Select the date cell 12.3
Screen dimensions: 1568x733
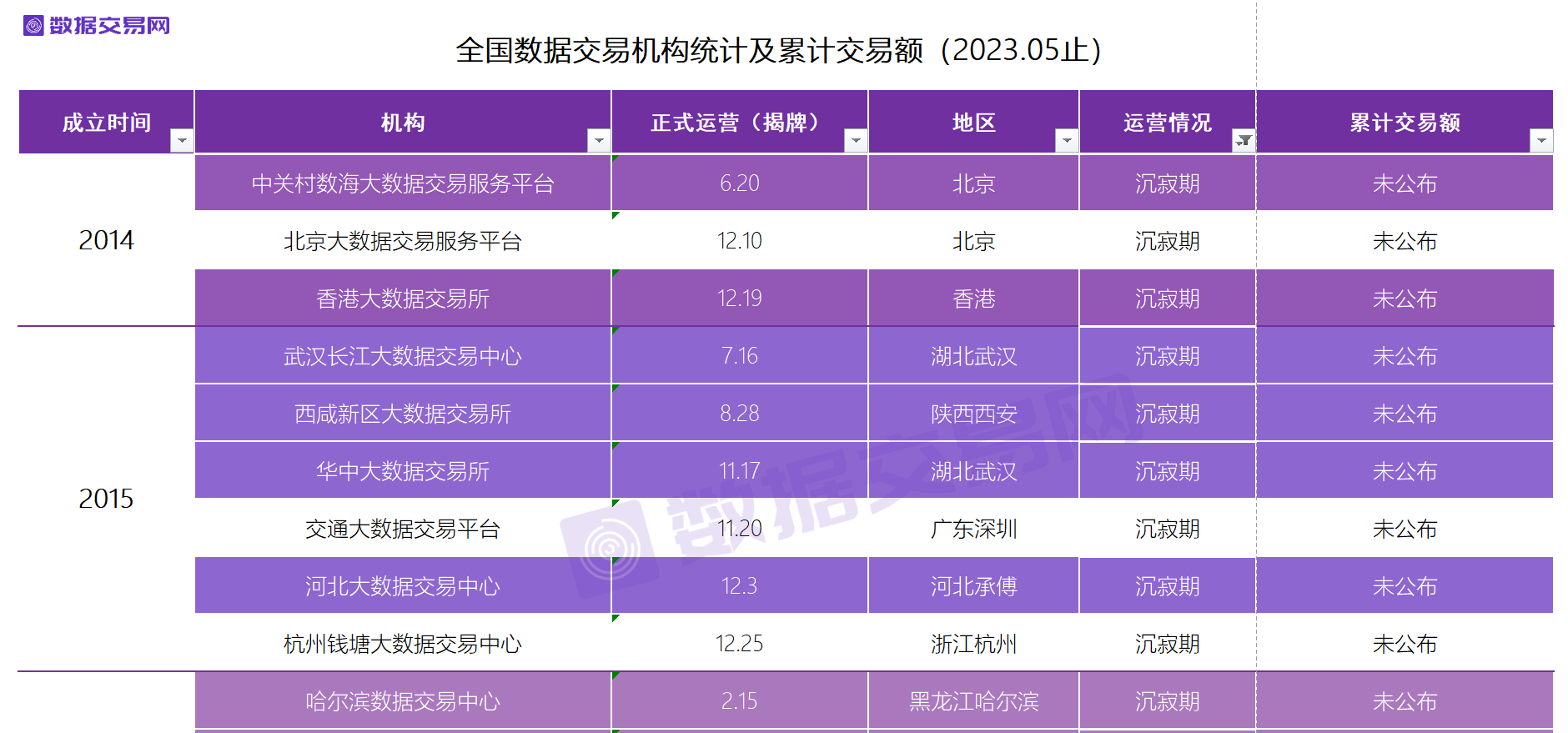coord(740,586)
